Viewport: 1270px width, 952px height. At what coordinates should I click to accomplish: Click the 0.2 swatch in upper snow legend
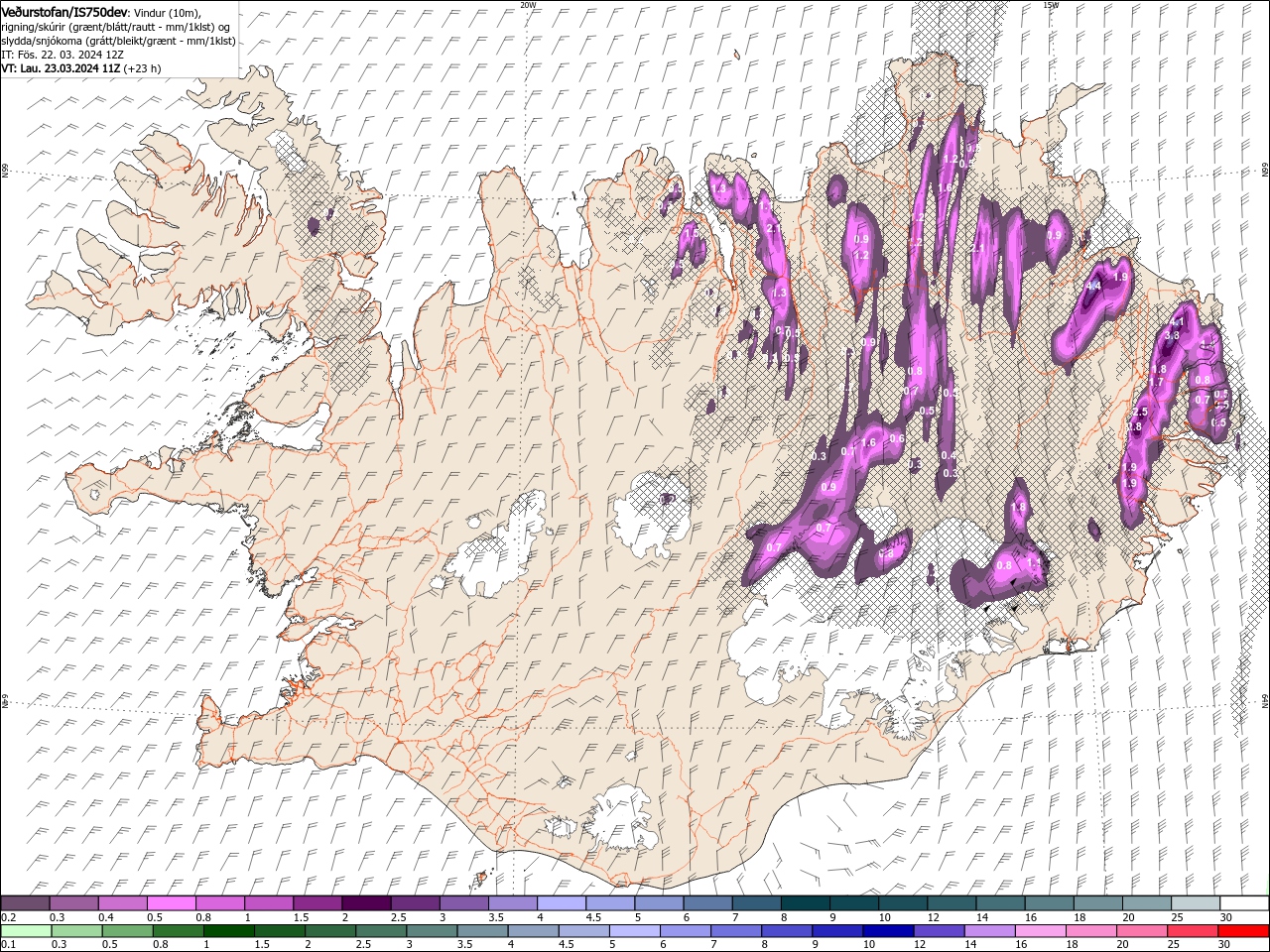[x=25, y=902]
